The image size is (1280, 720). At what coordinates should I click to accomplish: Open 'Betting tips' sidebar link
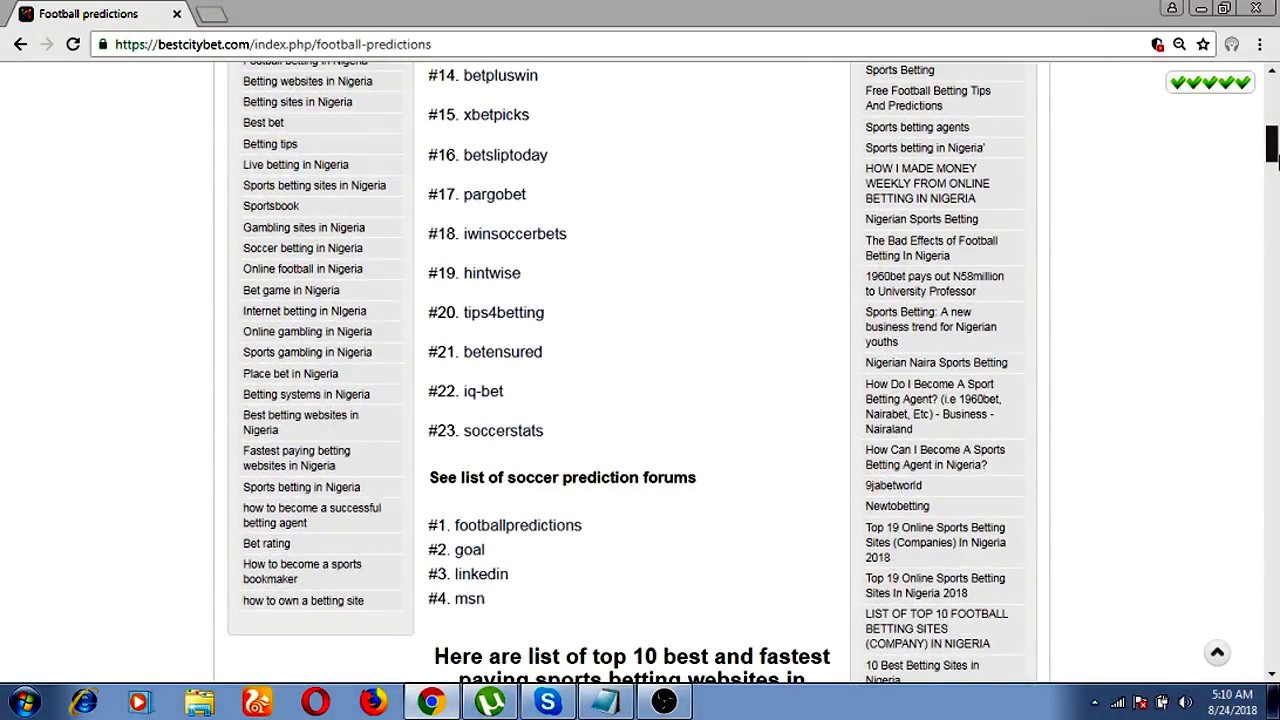pos(270,144)
